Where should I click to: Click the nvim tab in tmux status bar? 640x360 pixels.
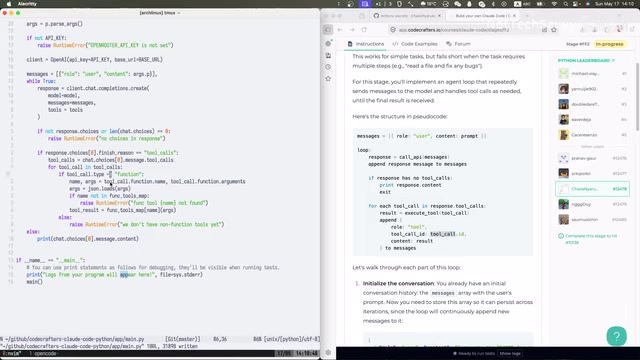[x=11, y=353]
